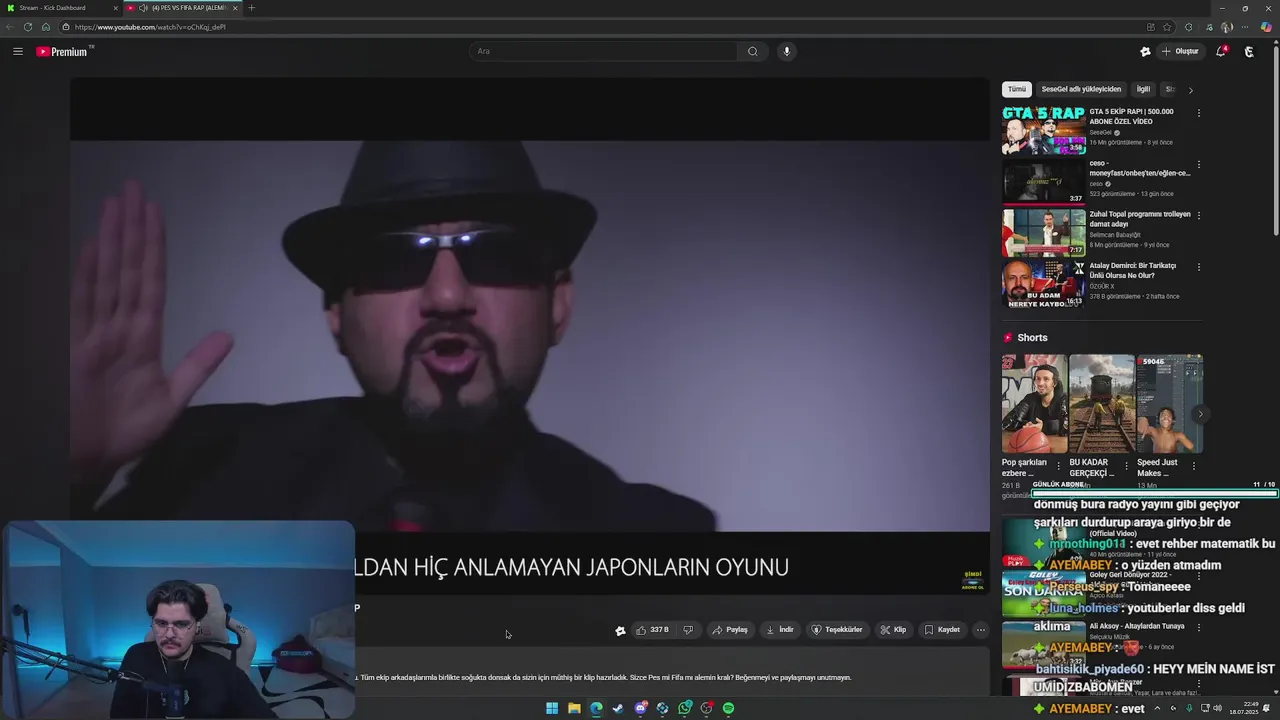Viewport: 1280px width, 720px height.
Task: Open the BU KADAR GERÇEKÇİ short
Action: tap(1102, 404)
